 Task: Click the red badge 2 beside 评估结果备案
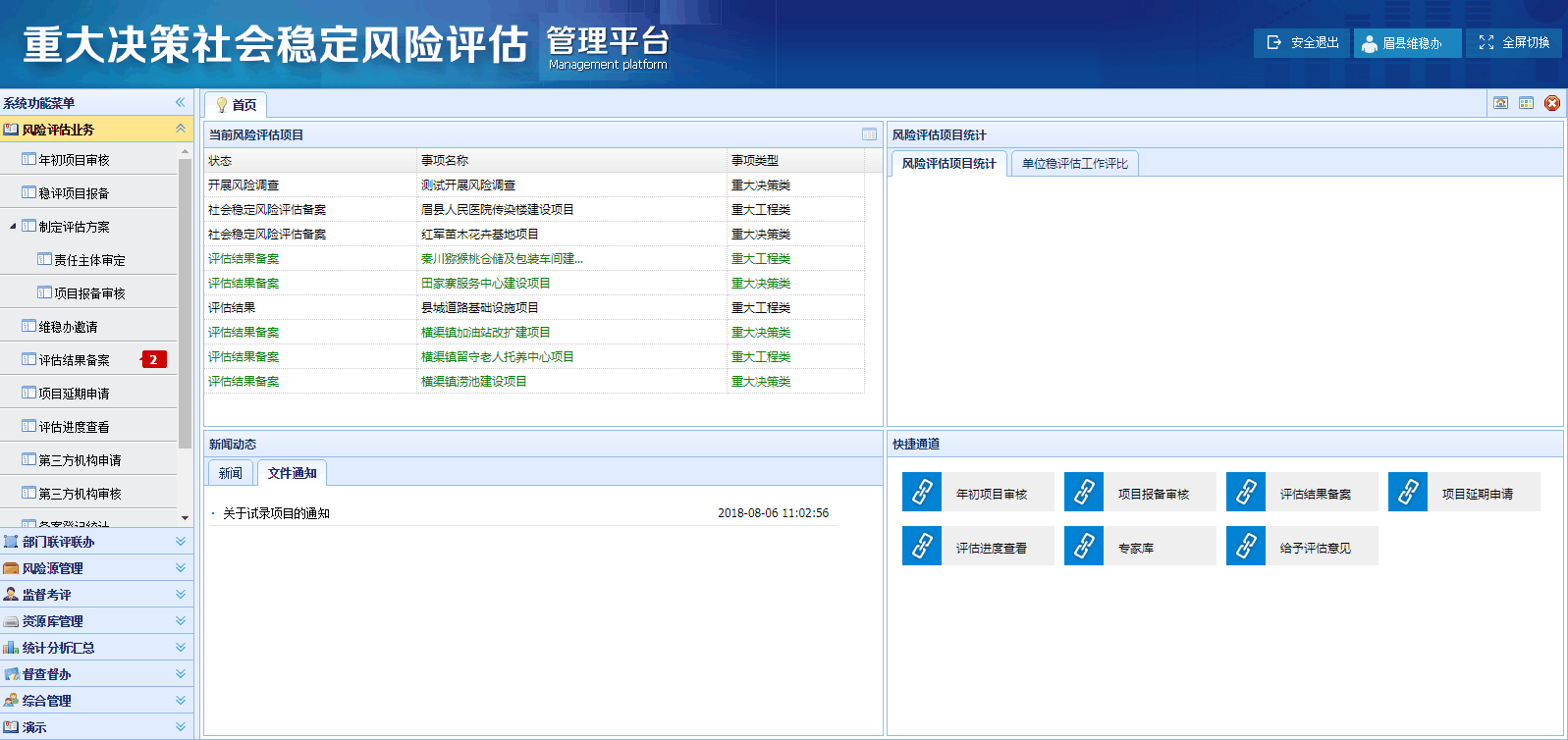pos(154,360)
